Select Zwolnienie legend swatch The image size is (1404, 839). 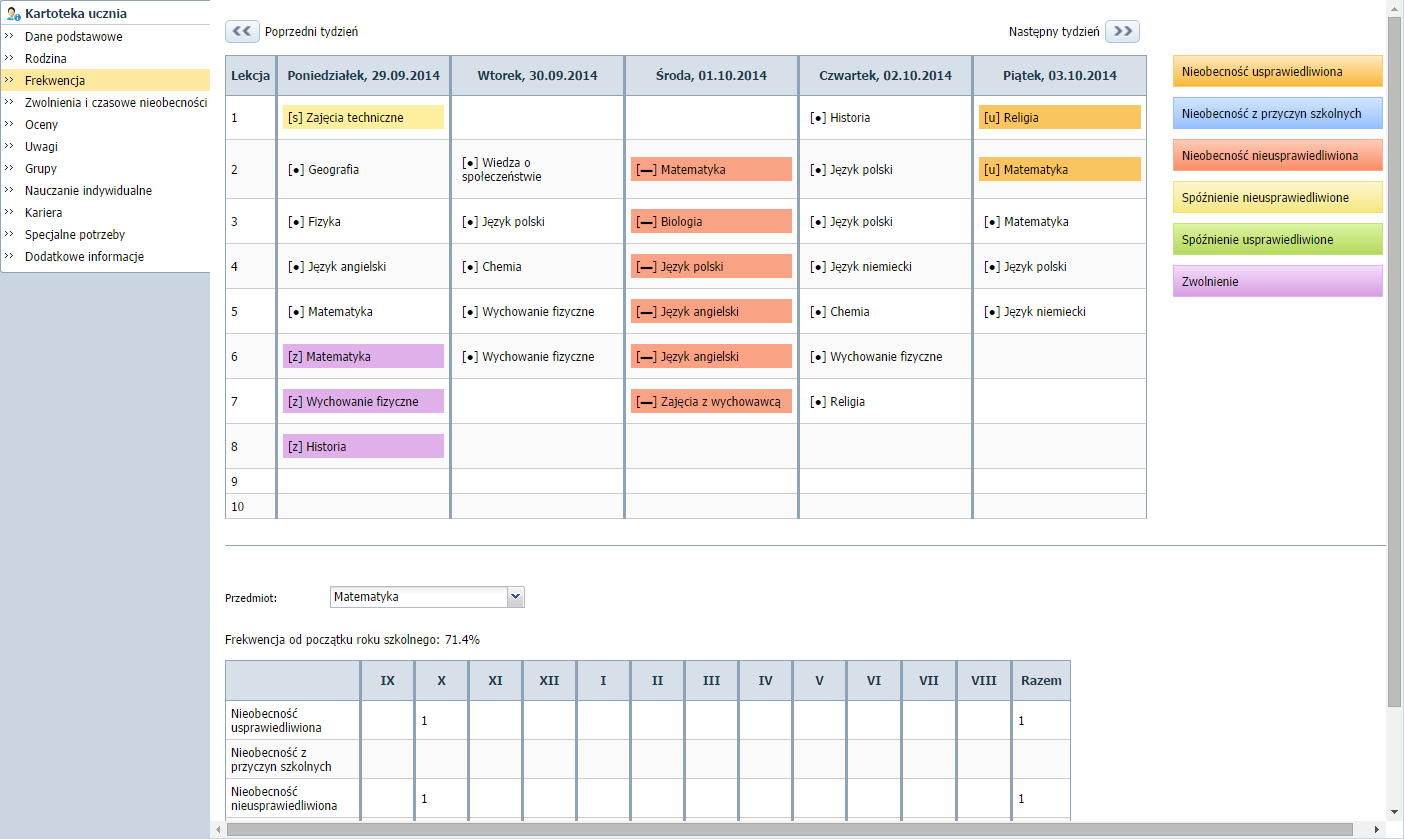point(1278,282)
